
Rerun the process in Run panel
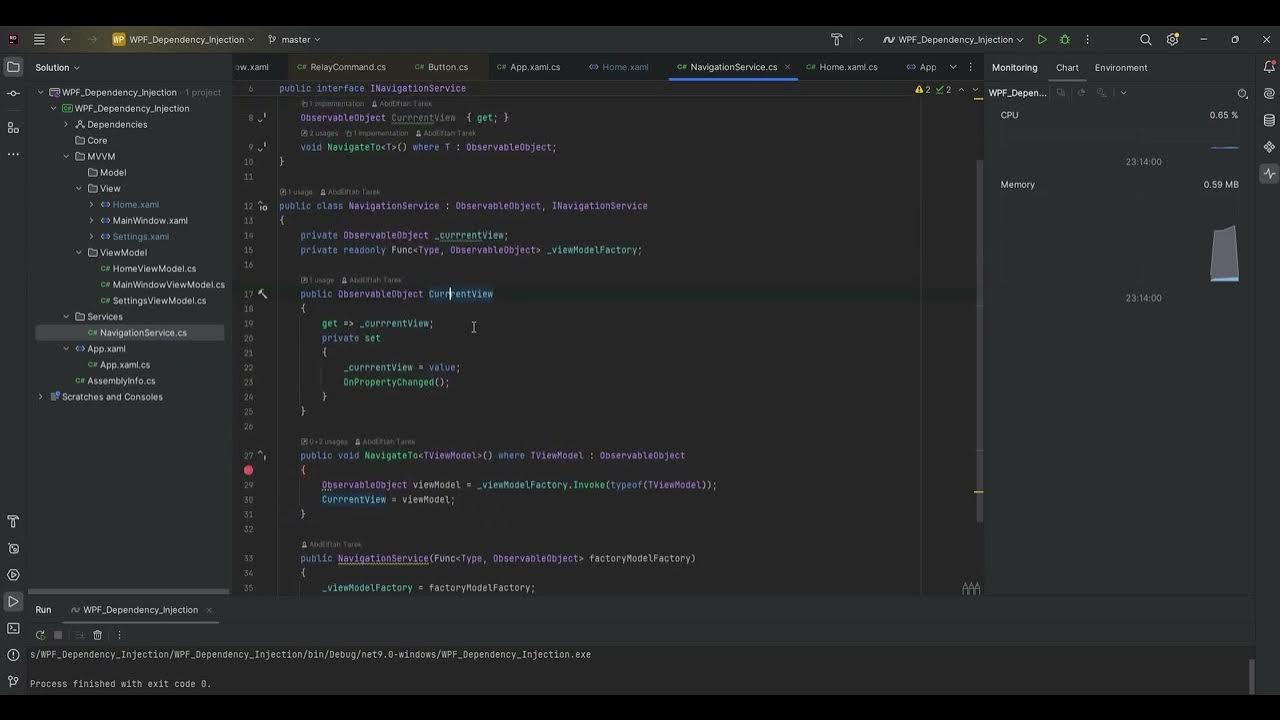40,635
